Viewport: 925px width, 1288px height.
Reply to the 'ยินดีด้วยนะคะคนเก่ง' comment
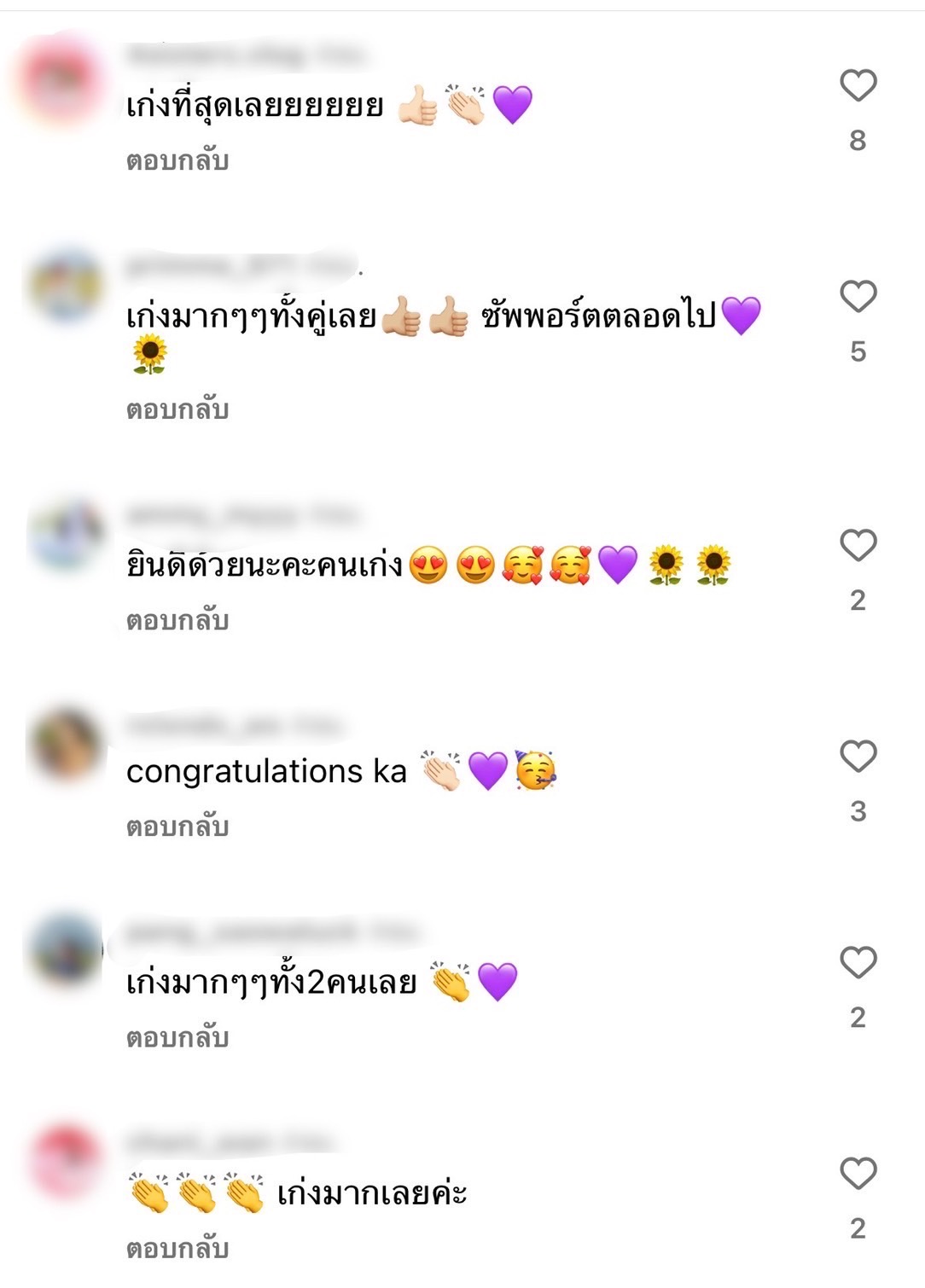tap(177, 620)
